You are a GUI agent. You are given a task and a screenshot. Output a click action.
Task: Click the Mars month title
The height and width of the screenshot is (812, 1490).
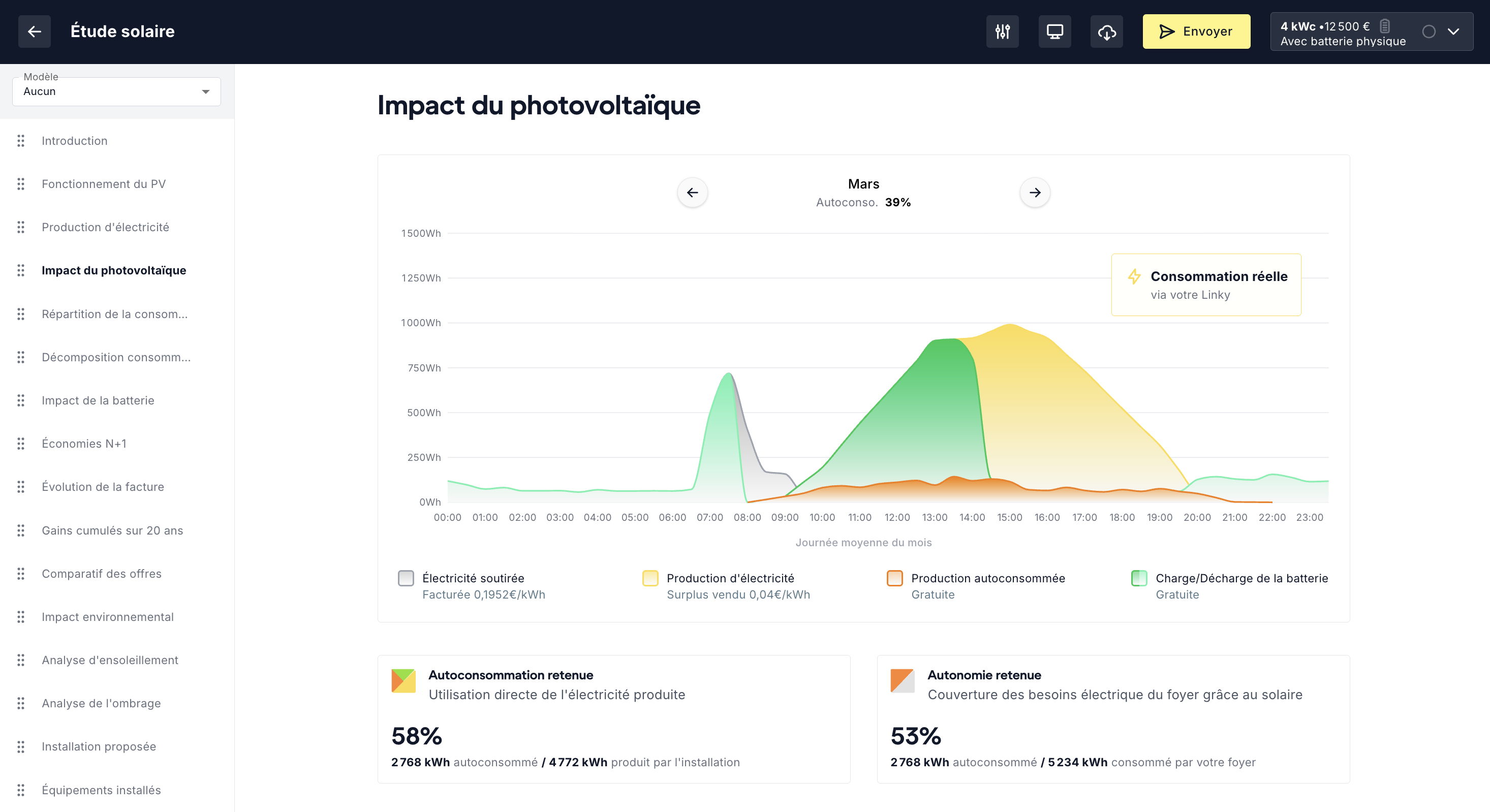(x=863, y=184)
